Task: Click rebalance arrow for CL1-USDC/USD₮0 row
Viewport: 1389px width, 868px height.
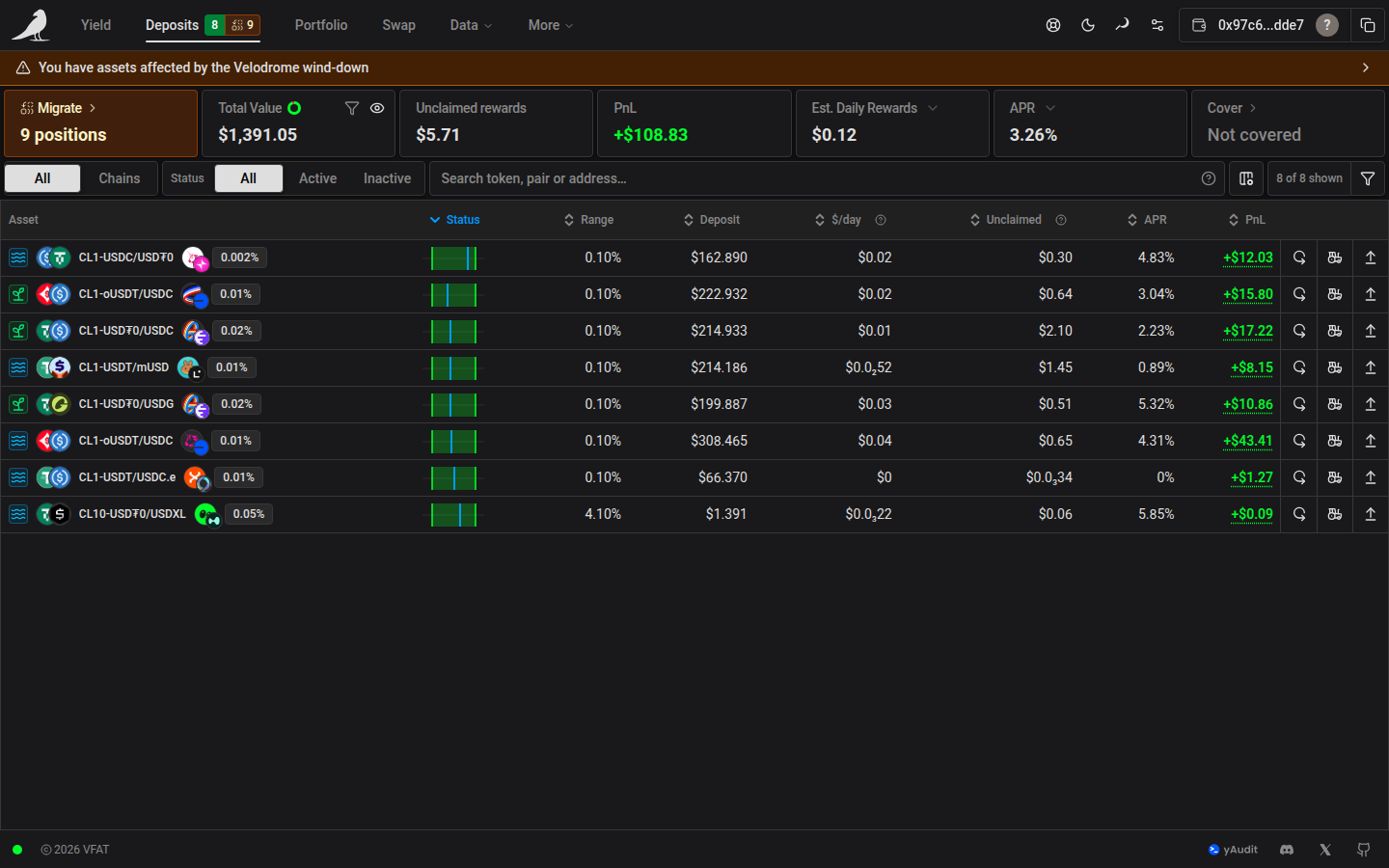Action: (x=1299, y=258)
